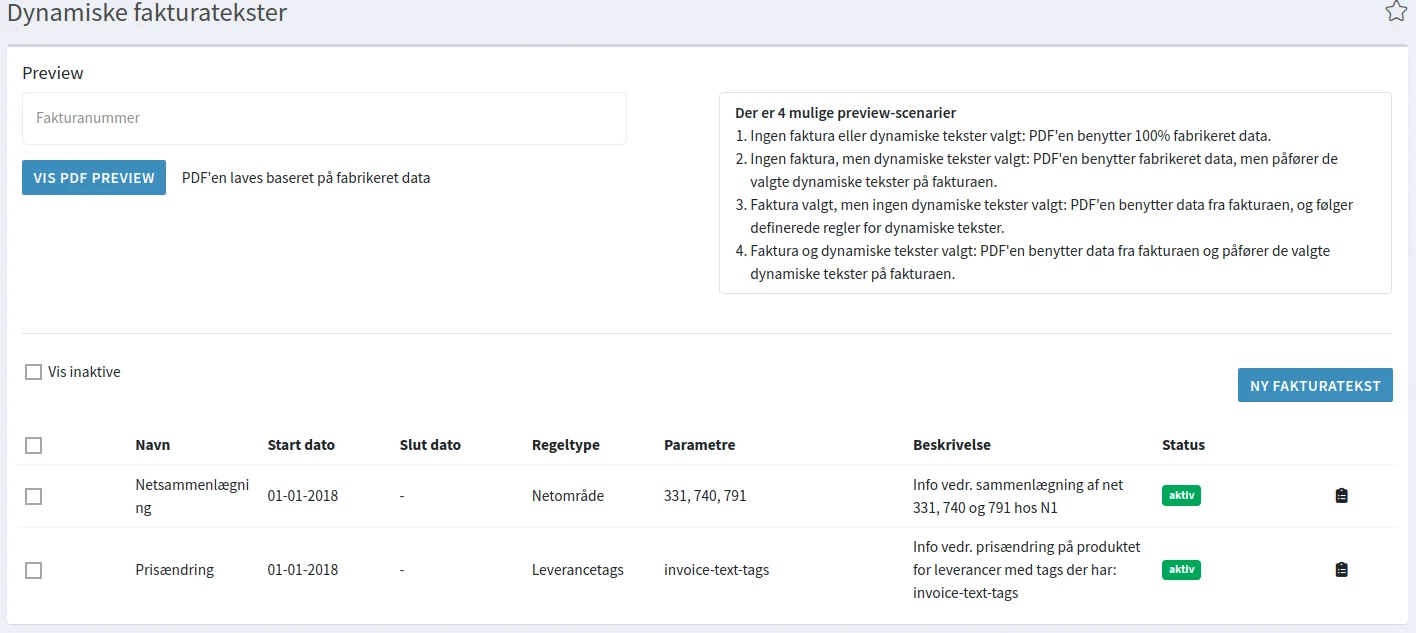Click the Status column header

coord(1183,445)
